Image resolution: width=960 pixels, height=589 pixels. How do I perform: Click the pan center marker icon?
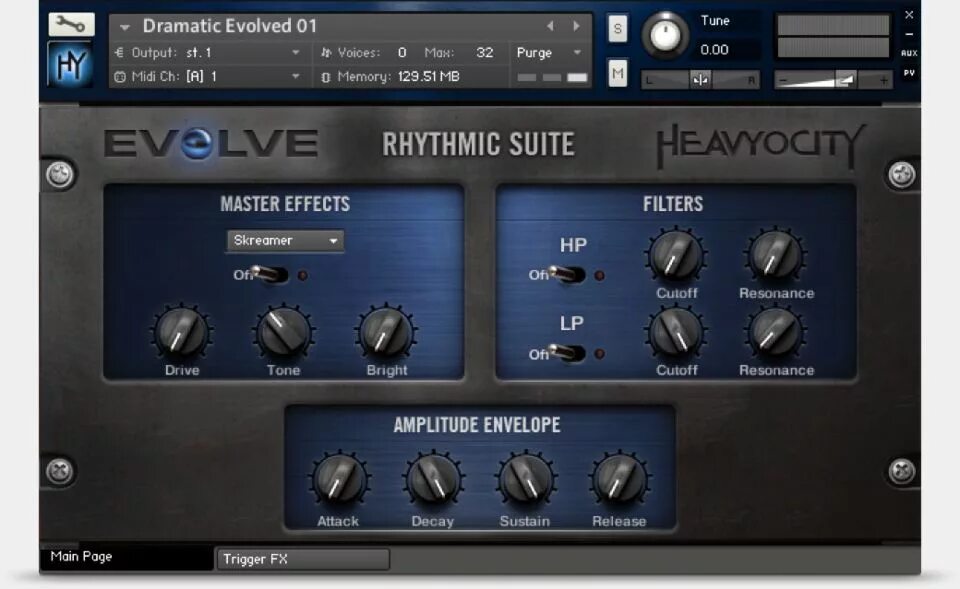coord(700,80)
